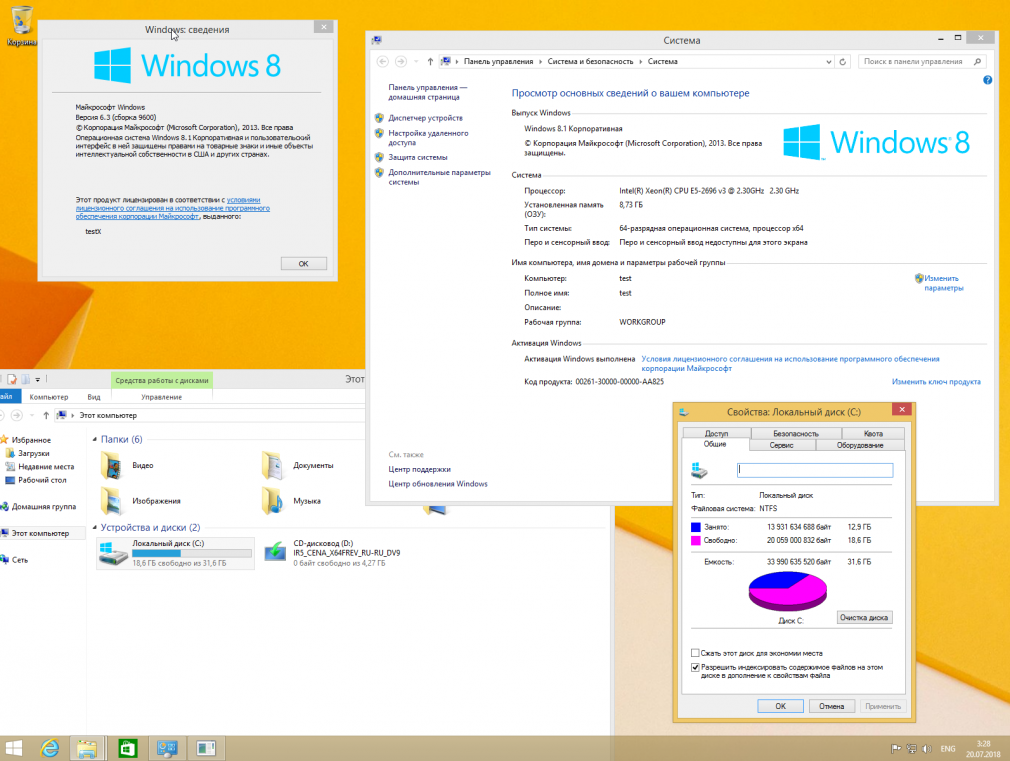This screenshot has width=1010, height=761.
Task: Click OK in disk properties dialog
Action: pos(780,706)
